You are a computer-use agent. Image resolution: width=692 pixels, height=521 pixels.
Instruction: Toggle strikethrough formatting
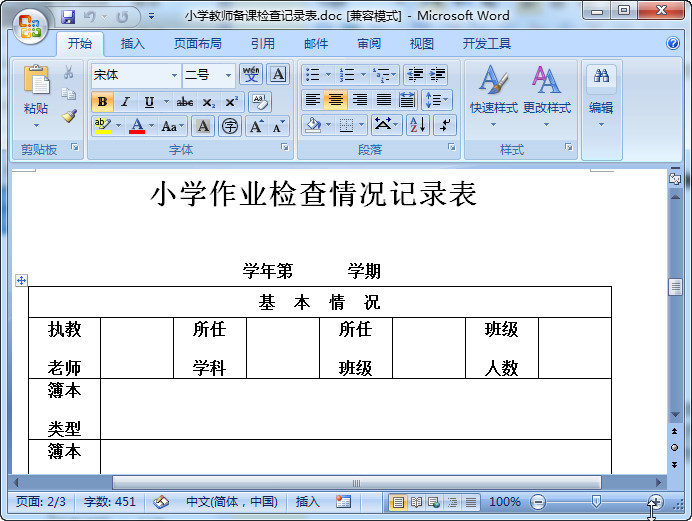pos(184,102)
